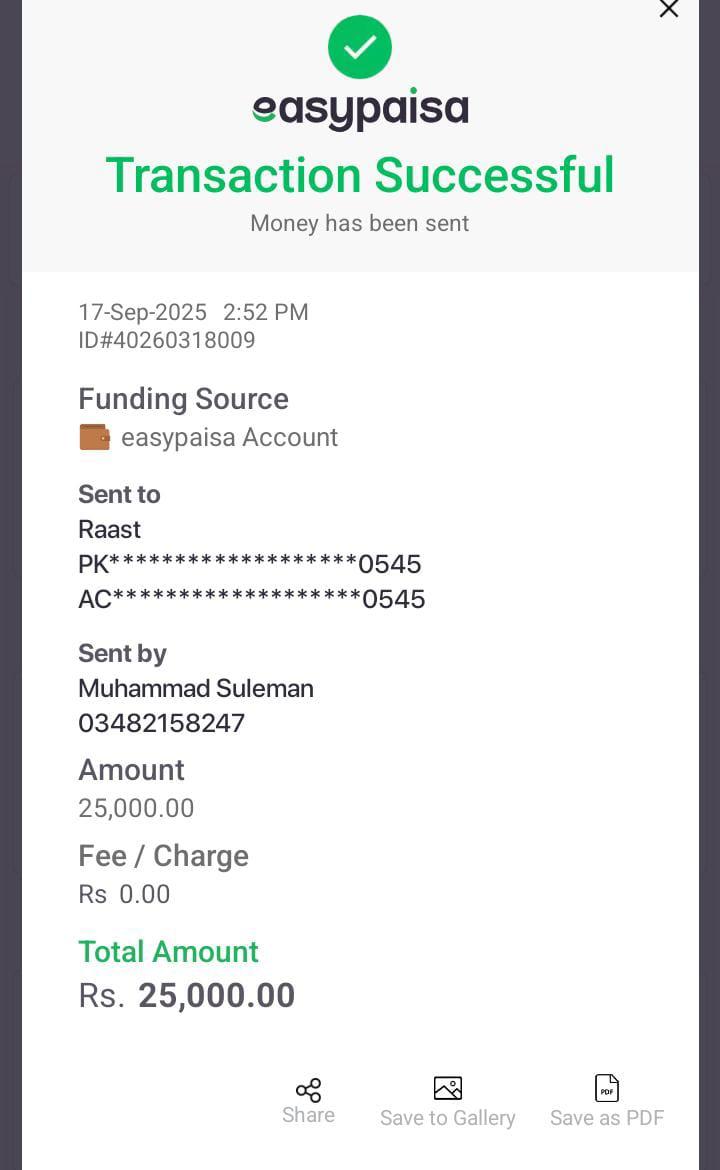
Task: Click the green success checkmark icon
Action: [360, 47]
